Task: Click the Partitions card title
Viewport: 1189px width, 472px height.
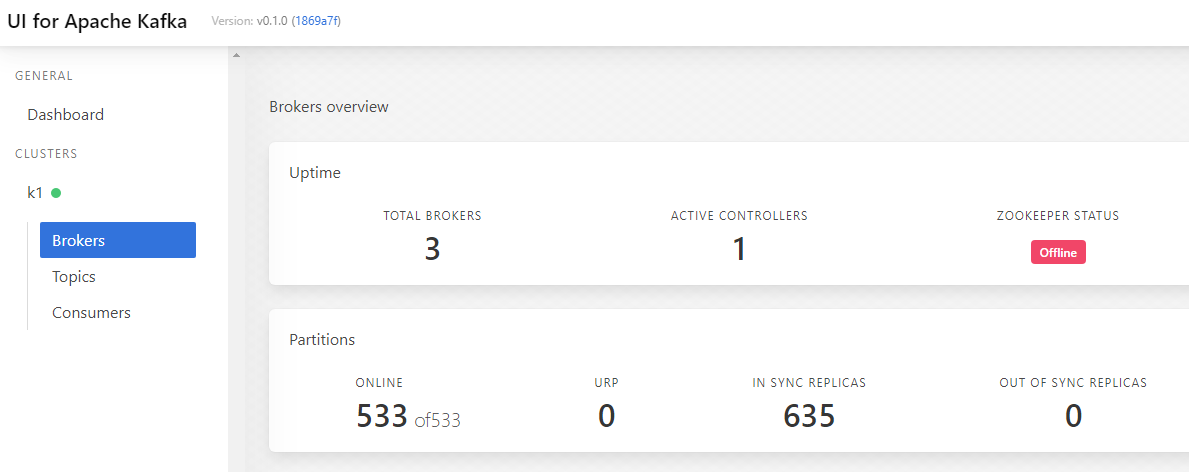Action: tap(322, 340)
